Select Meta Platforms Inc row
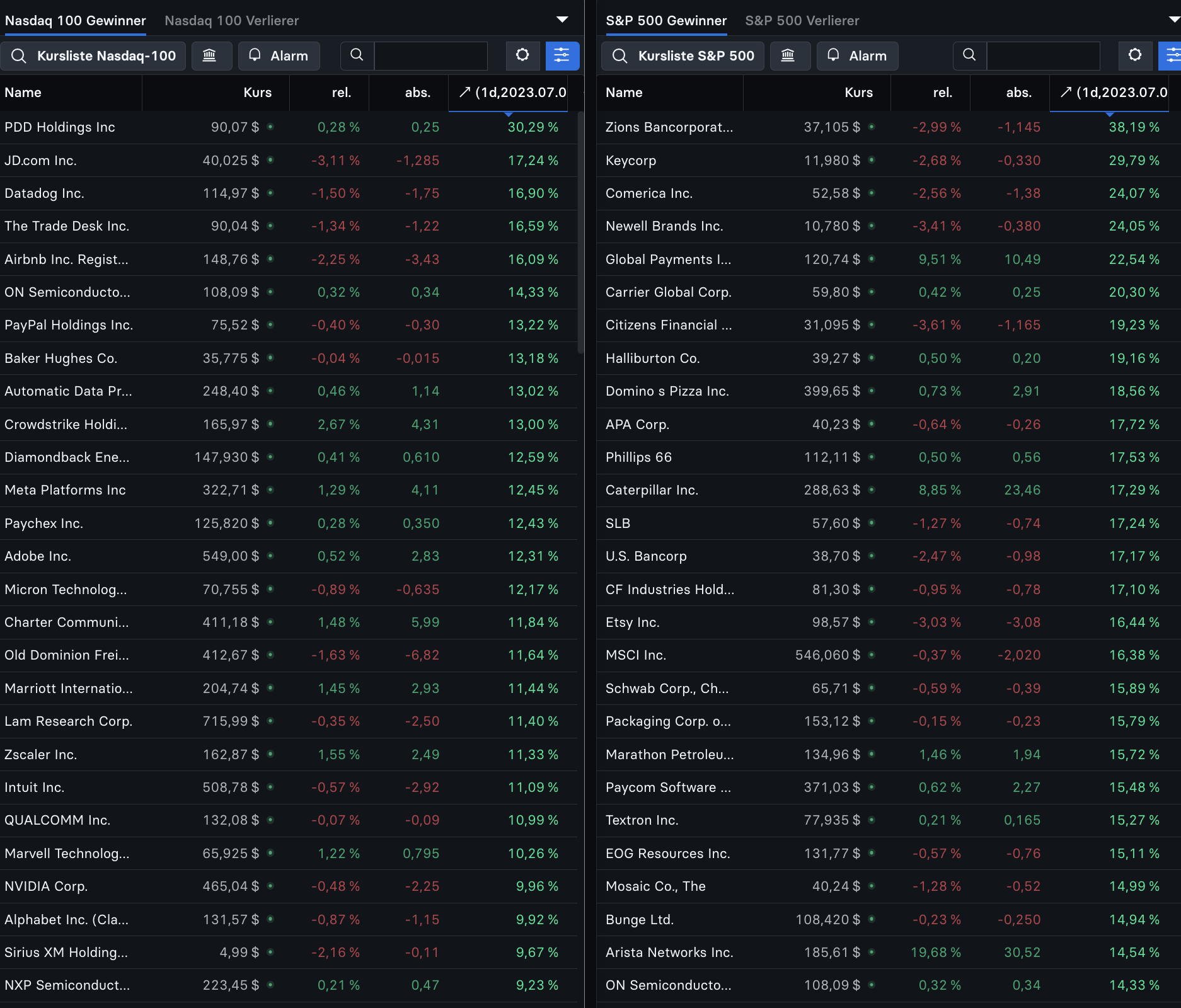The height and width of the screenshot is (1008, 1181). coord(289,490)
